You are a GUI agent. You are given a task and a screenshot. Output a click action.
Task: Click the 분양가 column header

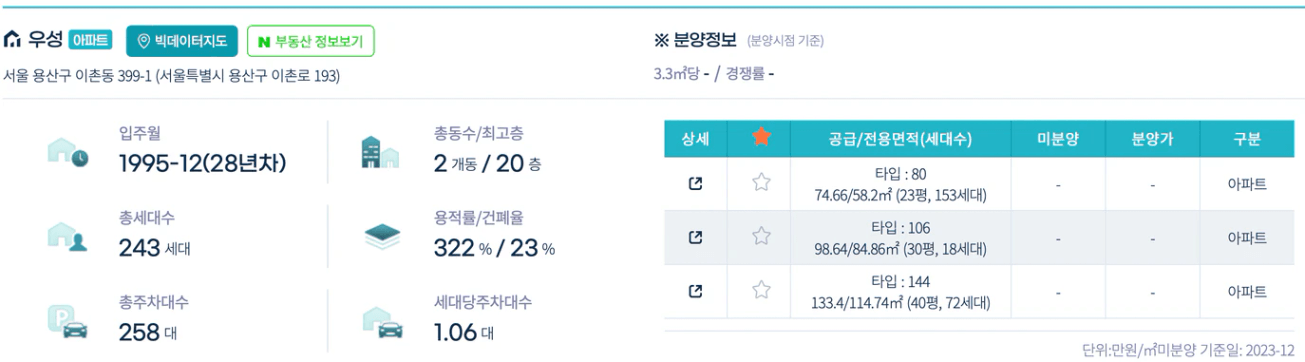[x=1151, y=140]
